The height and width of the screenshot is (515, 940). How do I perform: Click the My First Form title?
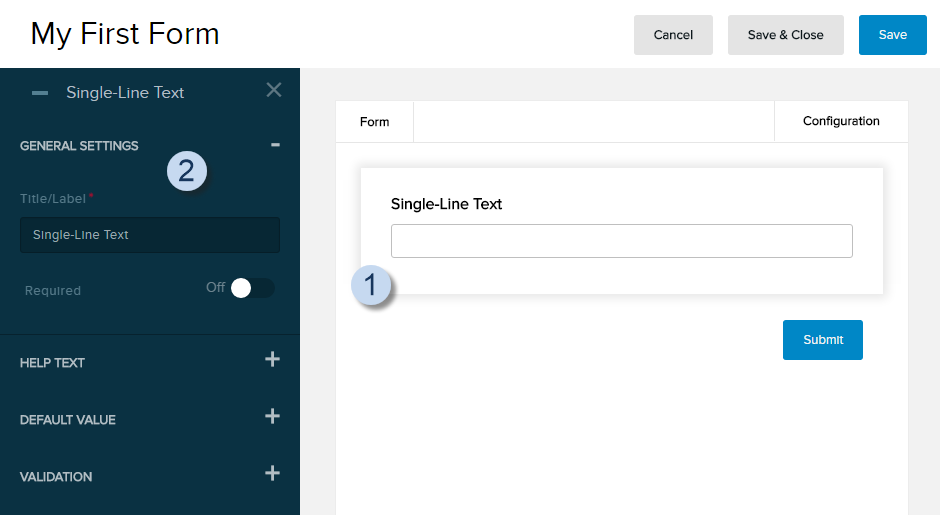pos(125,34)
